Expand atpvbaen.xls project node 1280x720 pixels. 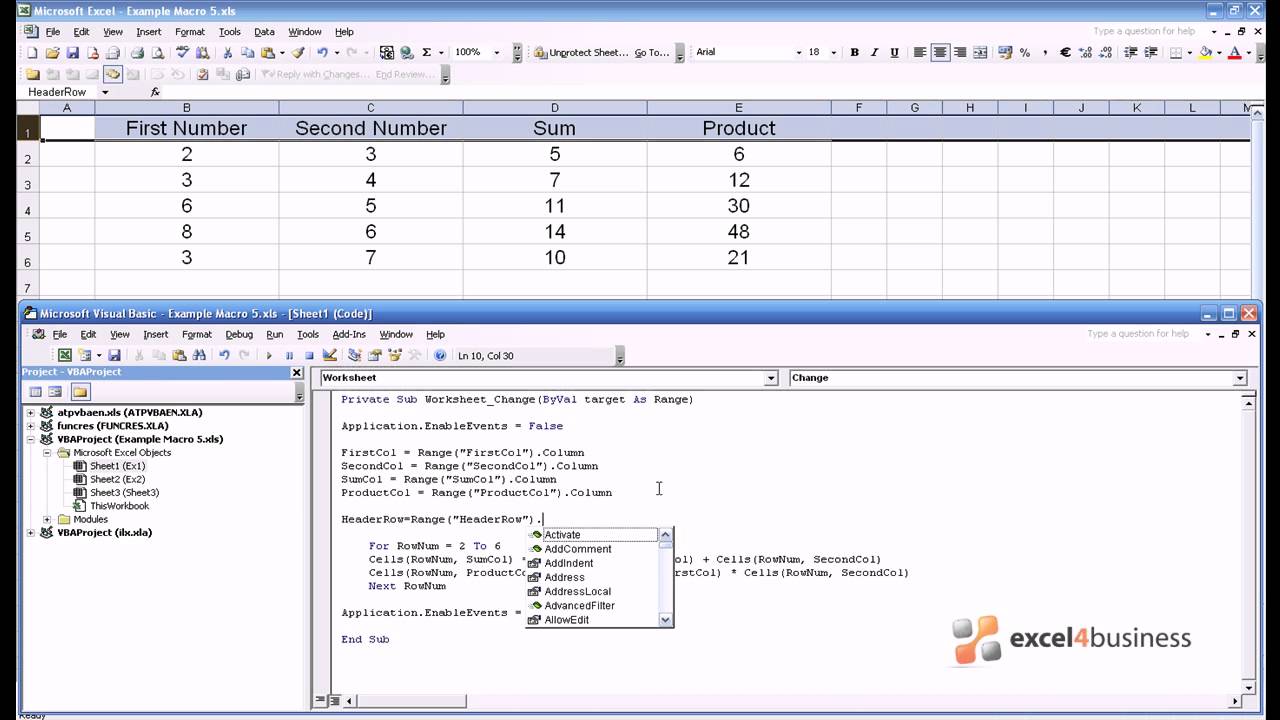click(x=30, y=412)
